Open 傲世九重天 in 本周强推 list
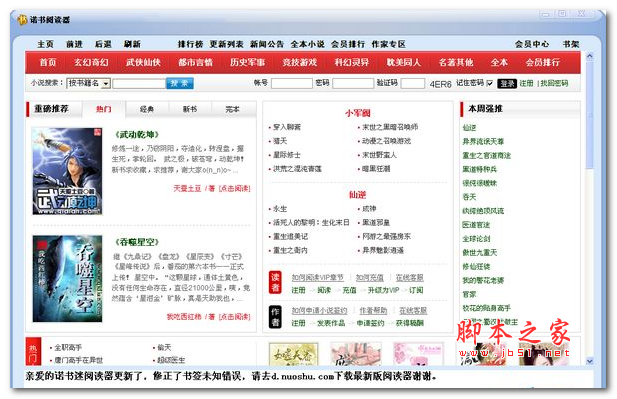The height and width of the screenshot is (399, 617). 480,253
